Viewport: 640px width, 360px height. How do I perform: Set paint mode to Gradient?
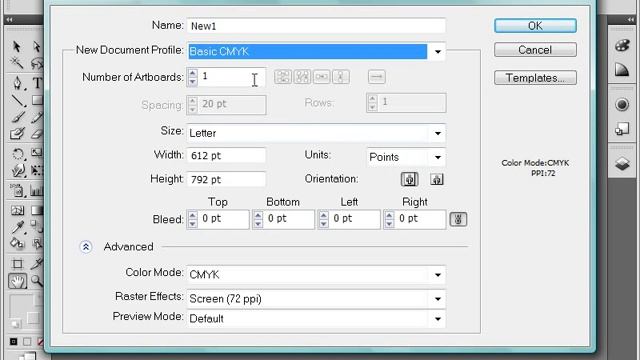[x=27, y=342]
